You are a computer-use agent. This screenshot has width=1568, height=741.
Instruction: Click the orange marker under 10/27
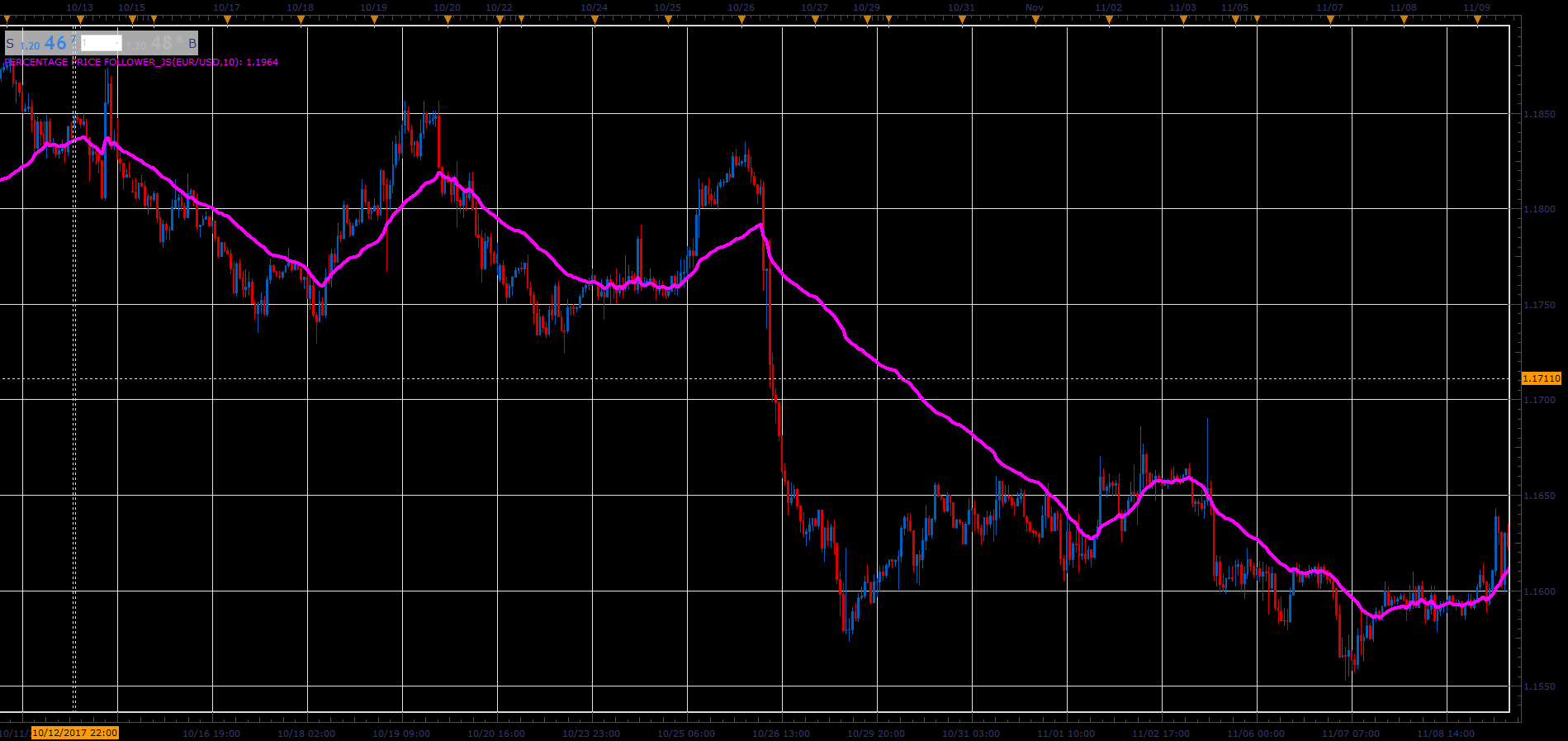[x=815, y=19]
